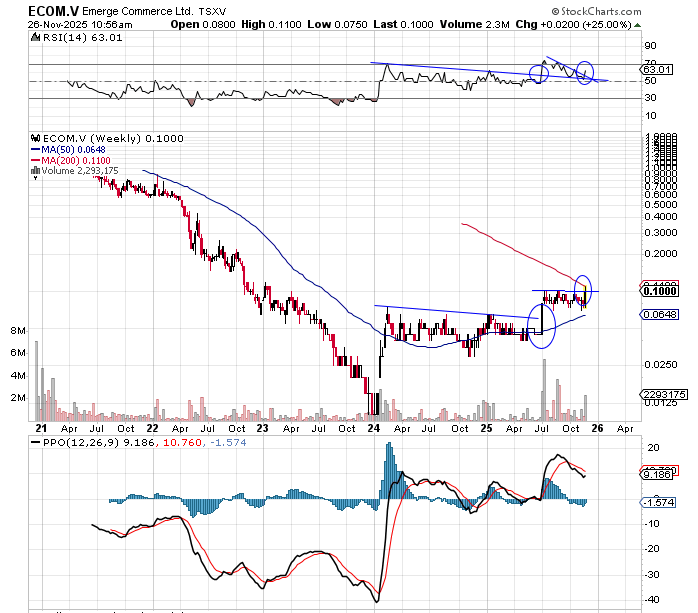Click the 2293175 volume axis tag
The height and width of the screenshot is (613, 698).
[663, 394]
